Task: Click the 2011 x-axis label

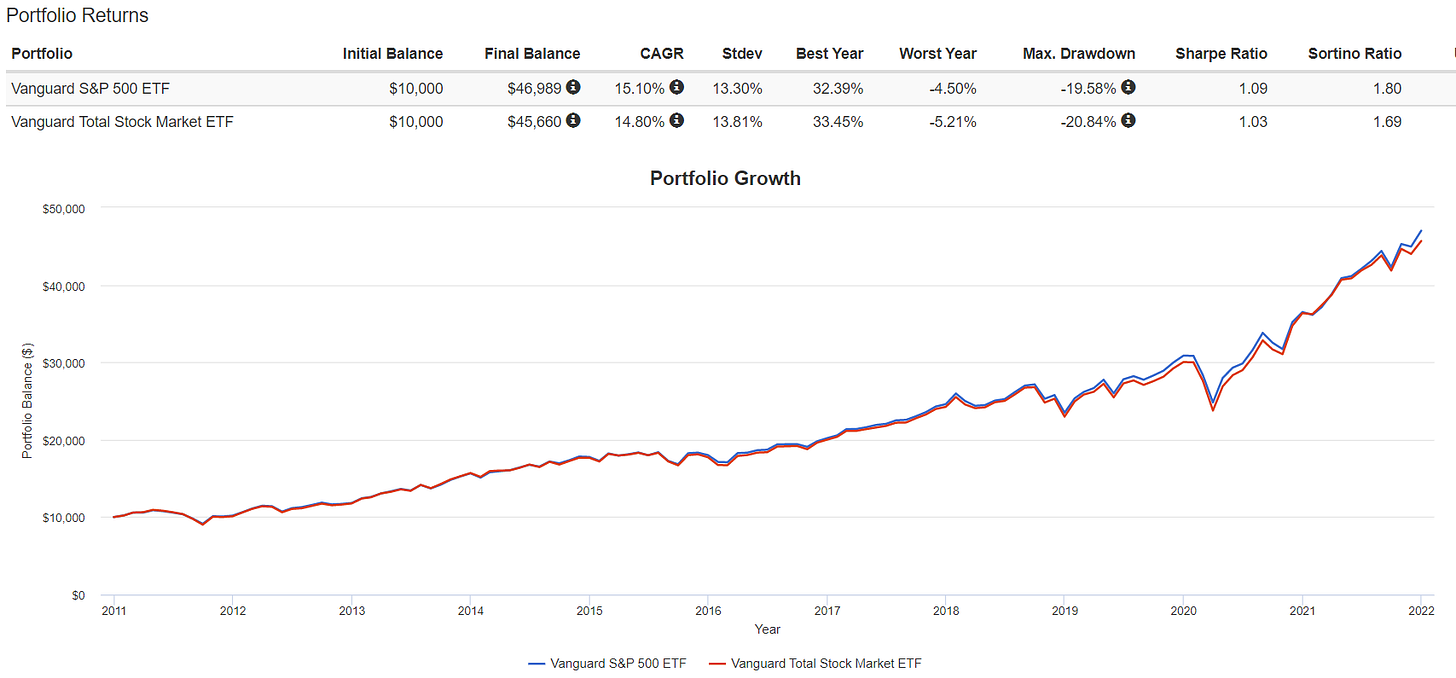Action: (114, 610)
